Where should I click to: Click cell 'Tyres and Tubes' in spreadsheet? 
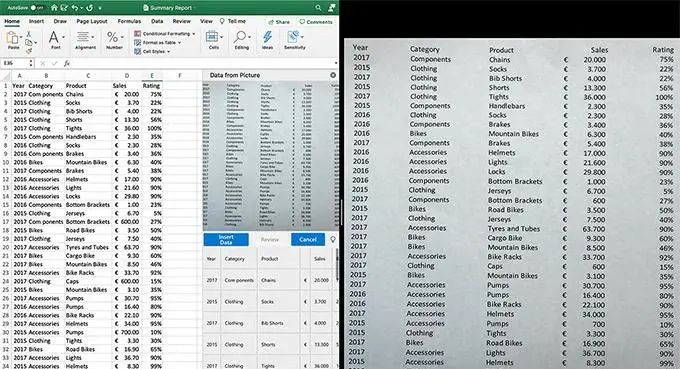click(x=88, y=247)
